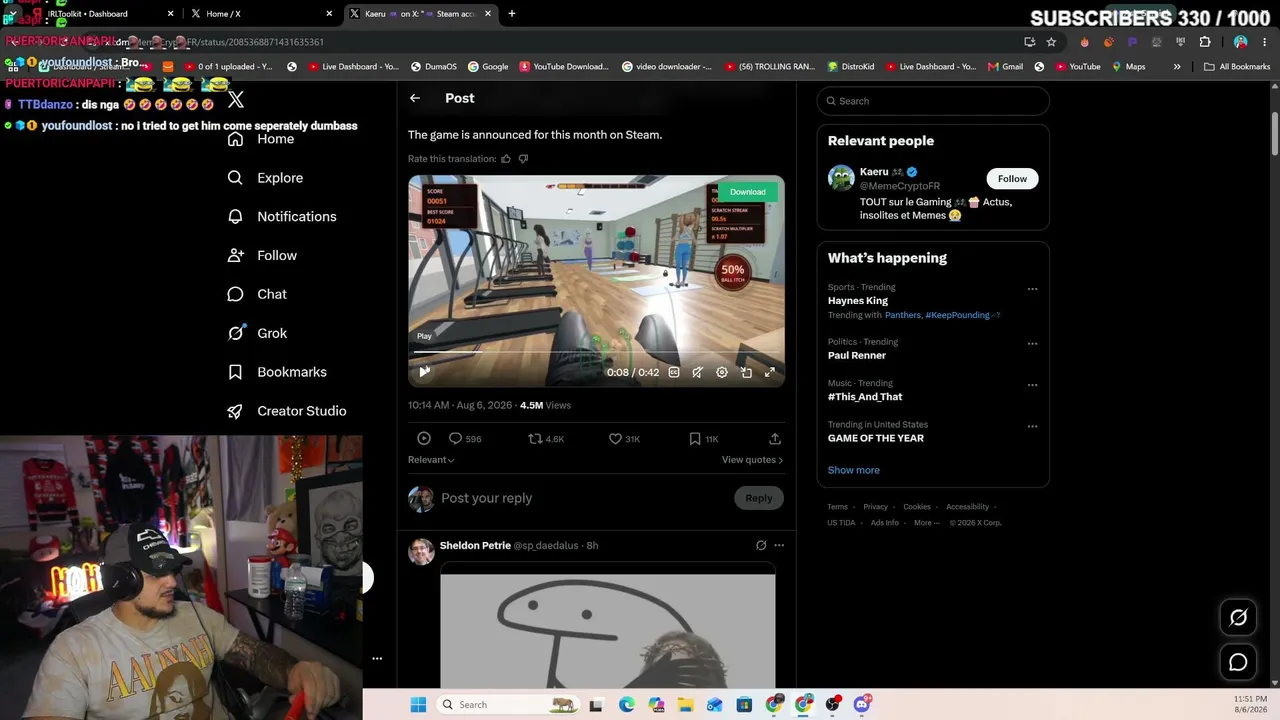This screenshot has width=1280, height=720.
Task: Expand the video to fullscreen
Action: (770, 372)
